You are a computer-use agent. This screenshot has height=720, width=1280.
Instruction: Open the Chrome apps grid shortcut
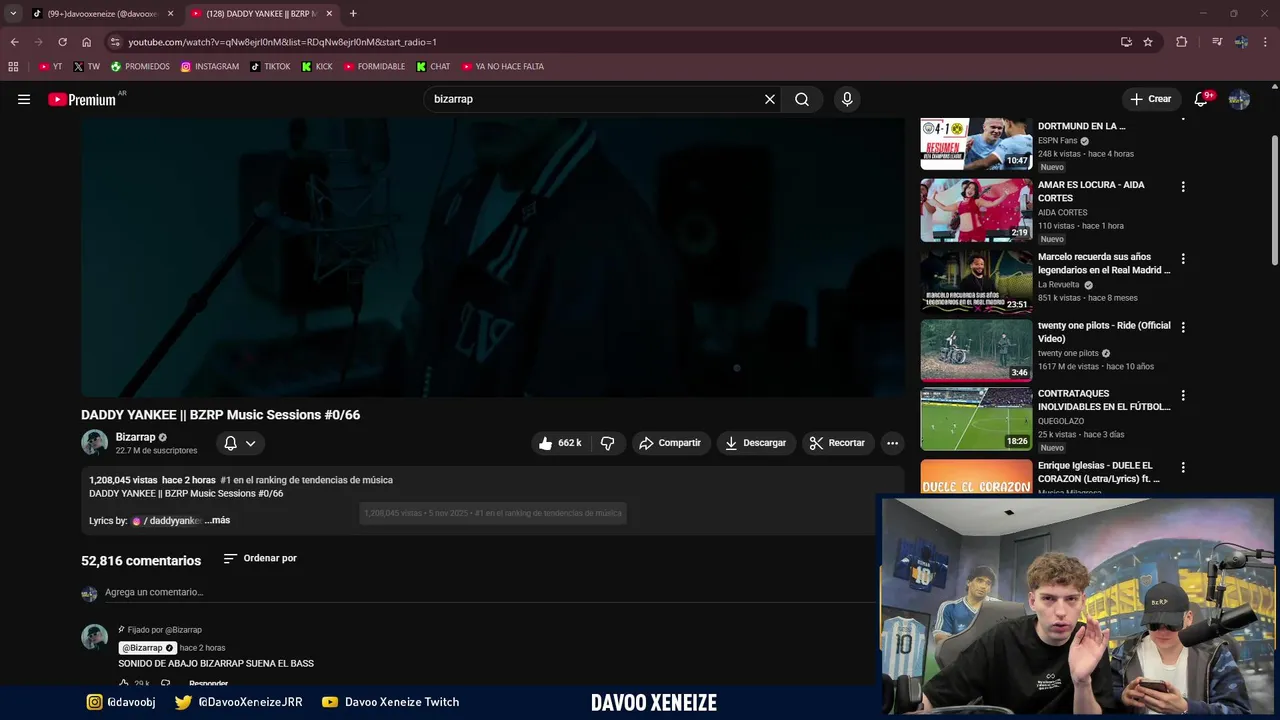coord(13,67)
